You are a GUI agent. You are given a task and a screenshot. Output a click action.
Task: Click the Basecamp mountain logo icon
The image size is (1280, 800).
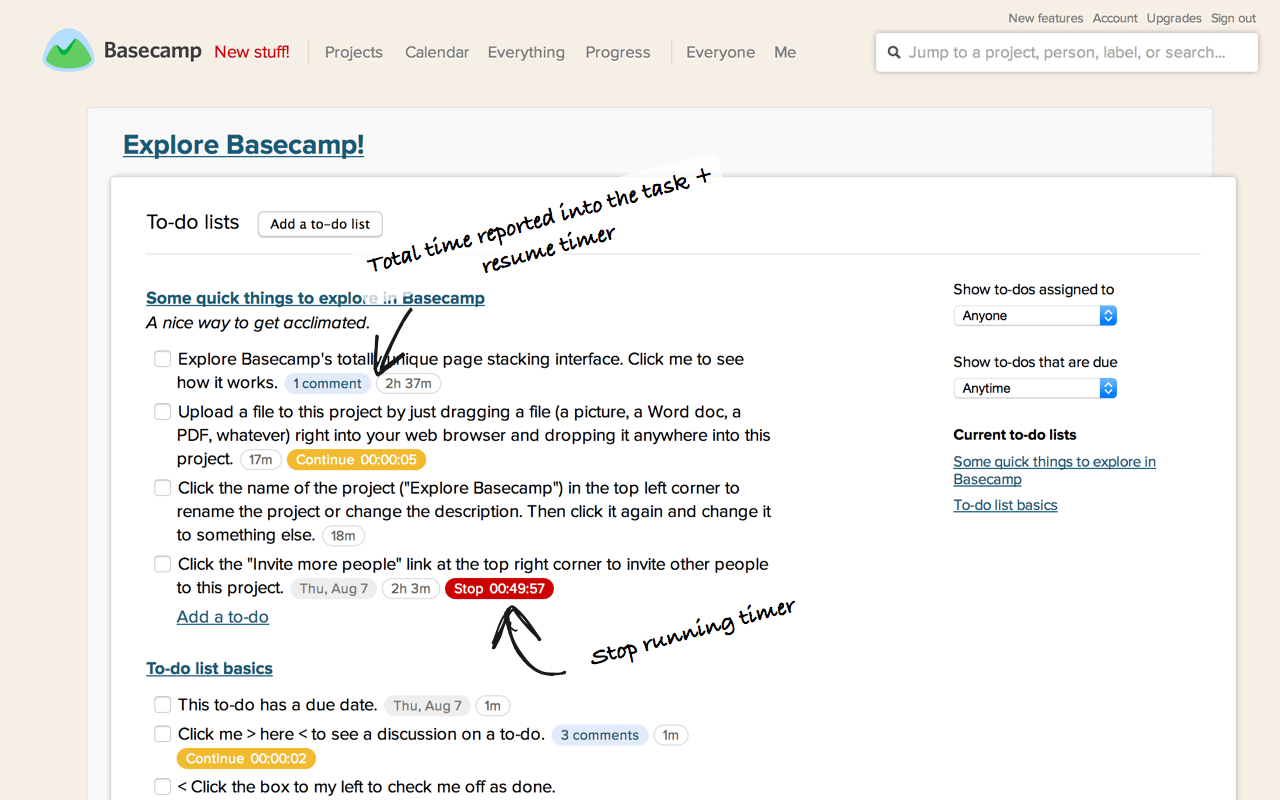coord(68,51)
